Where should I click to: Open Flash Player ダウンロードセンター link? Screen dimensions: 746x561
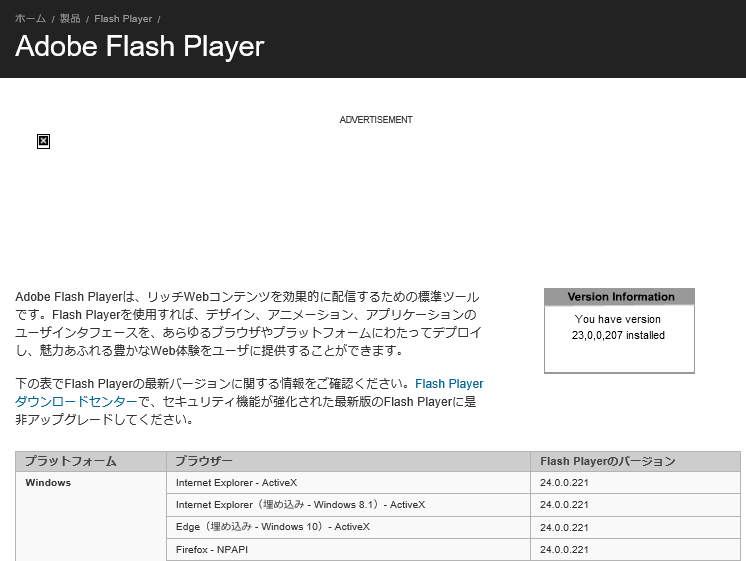coord(449,384)
